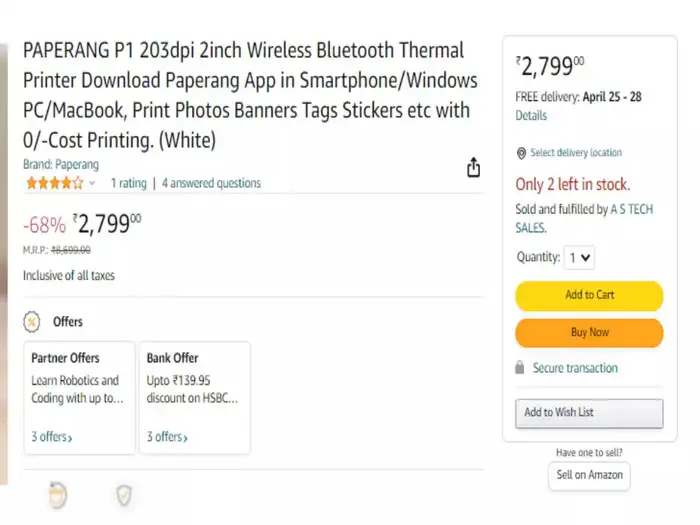Click the orange badge icon at bottom

[58, 494]
